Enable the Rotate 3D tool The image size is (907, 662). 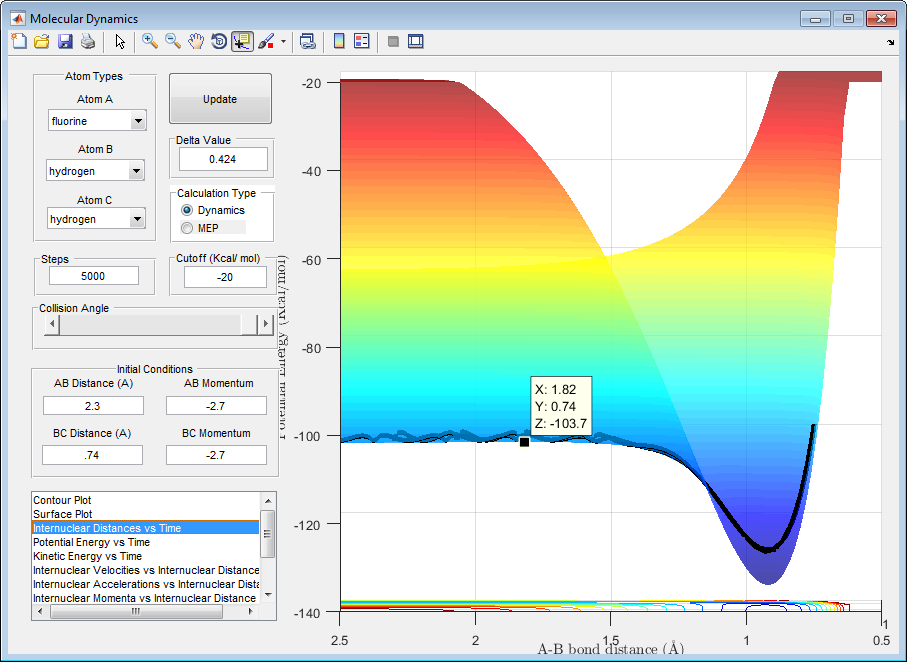(x=219, y=42)
